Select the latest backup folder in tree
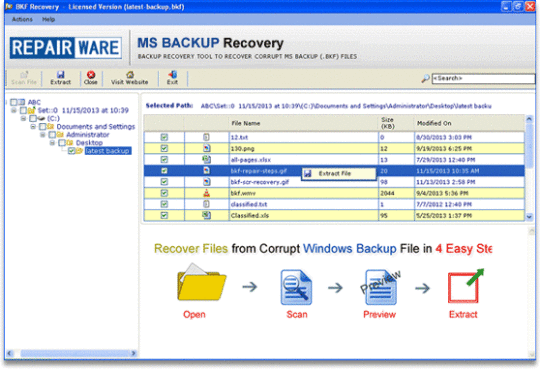This screenshot has height=369, width=540. pyautogui.click(x=107, y=151)
